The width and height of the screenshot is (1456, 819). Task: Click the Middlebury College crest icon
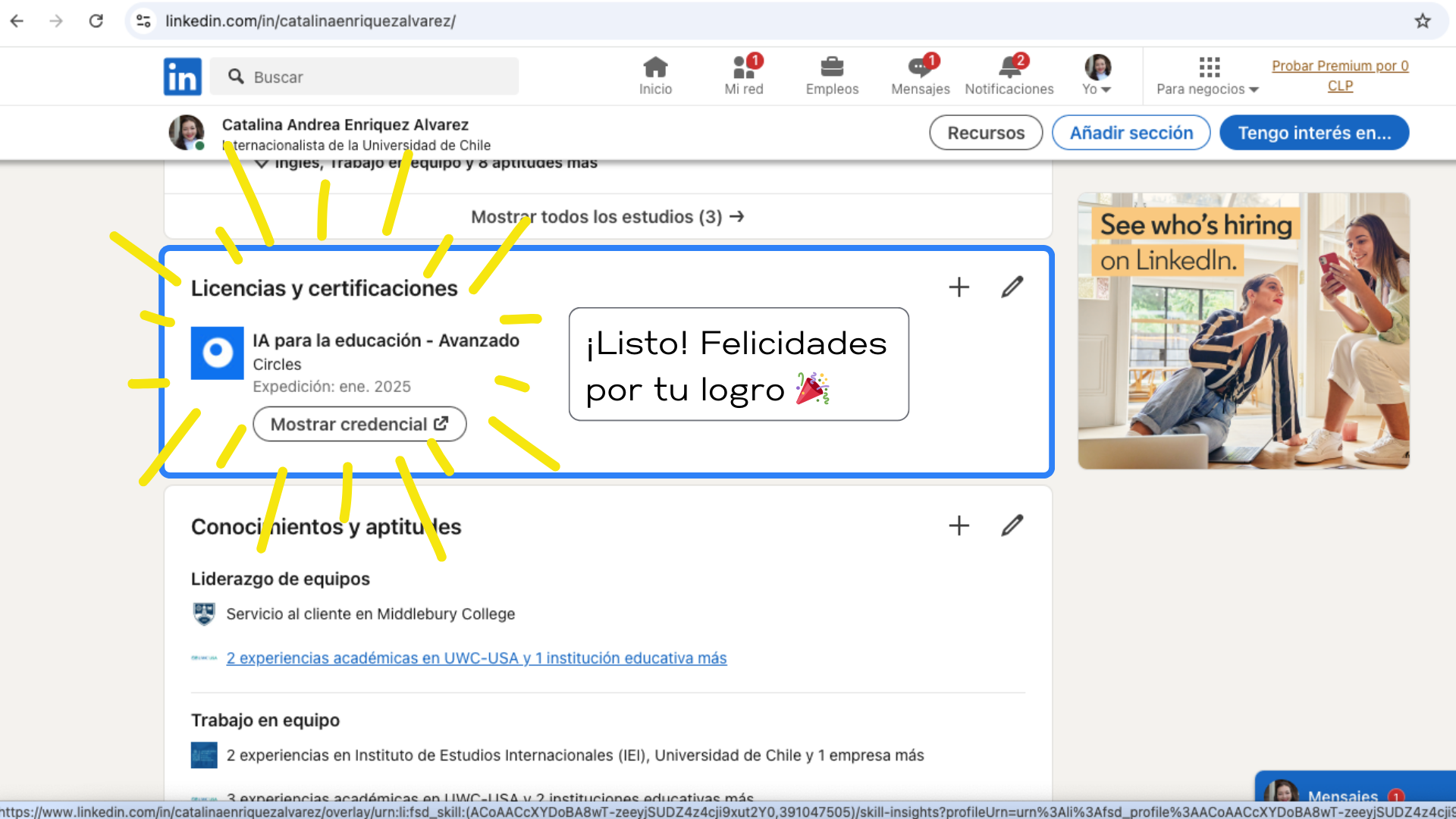tap(204, 613)
